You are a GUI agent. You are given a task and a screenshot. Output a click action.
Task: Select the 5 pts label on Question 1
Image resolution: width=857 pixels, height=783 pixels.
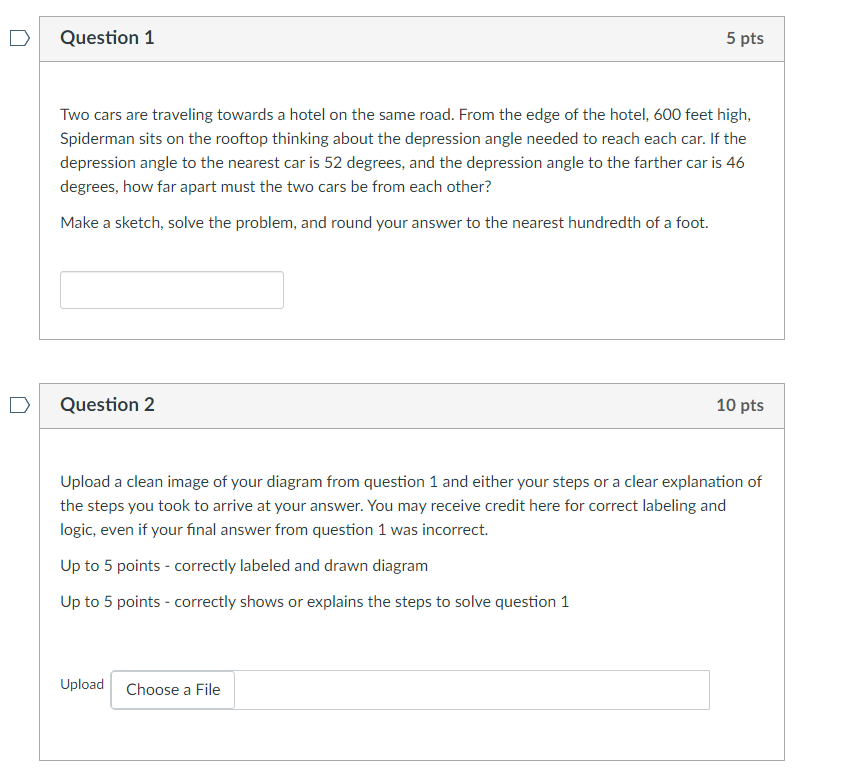click(x=747, y=38)
